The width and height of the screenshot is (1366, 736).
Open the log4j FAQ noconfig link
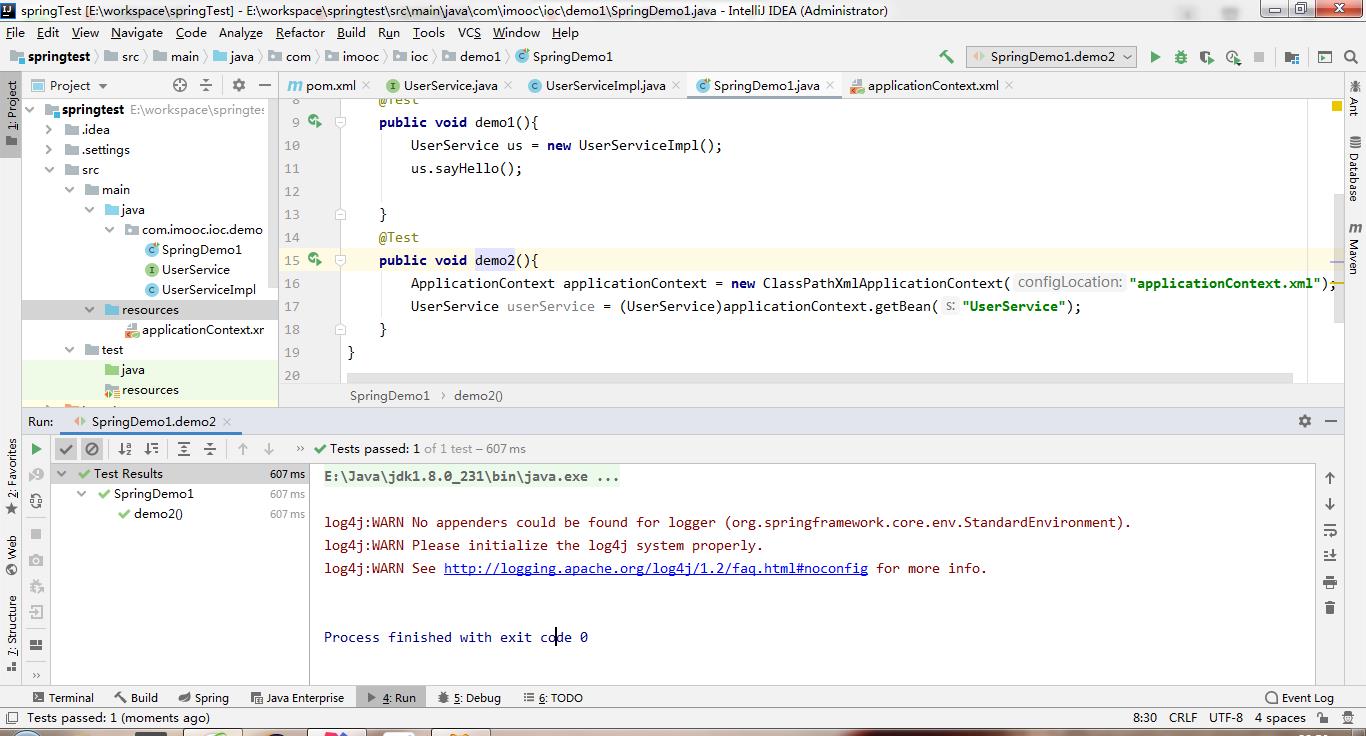[x=655, y=568]
